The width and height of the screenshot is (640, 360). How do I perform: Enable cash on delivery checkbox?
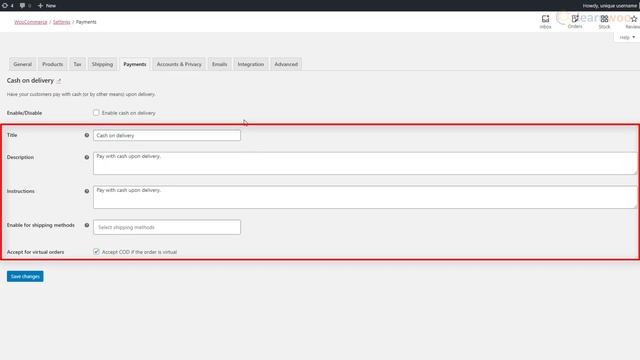[96, 113]
